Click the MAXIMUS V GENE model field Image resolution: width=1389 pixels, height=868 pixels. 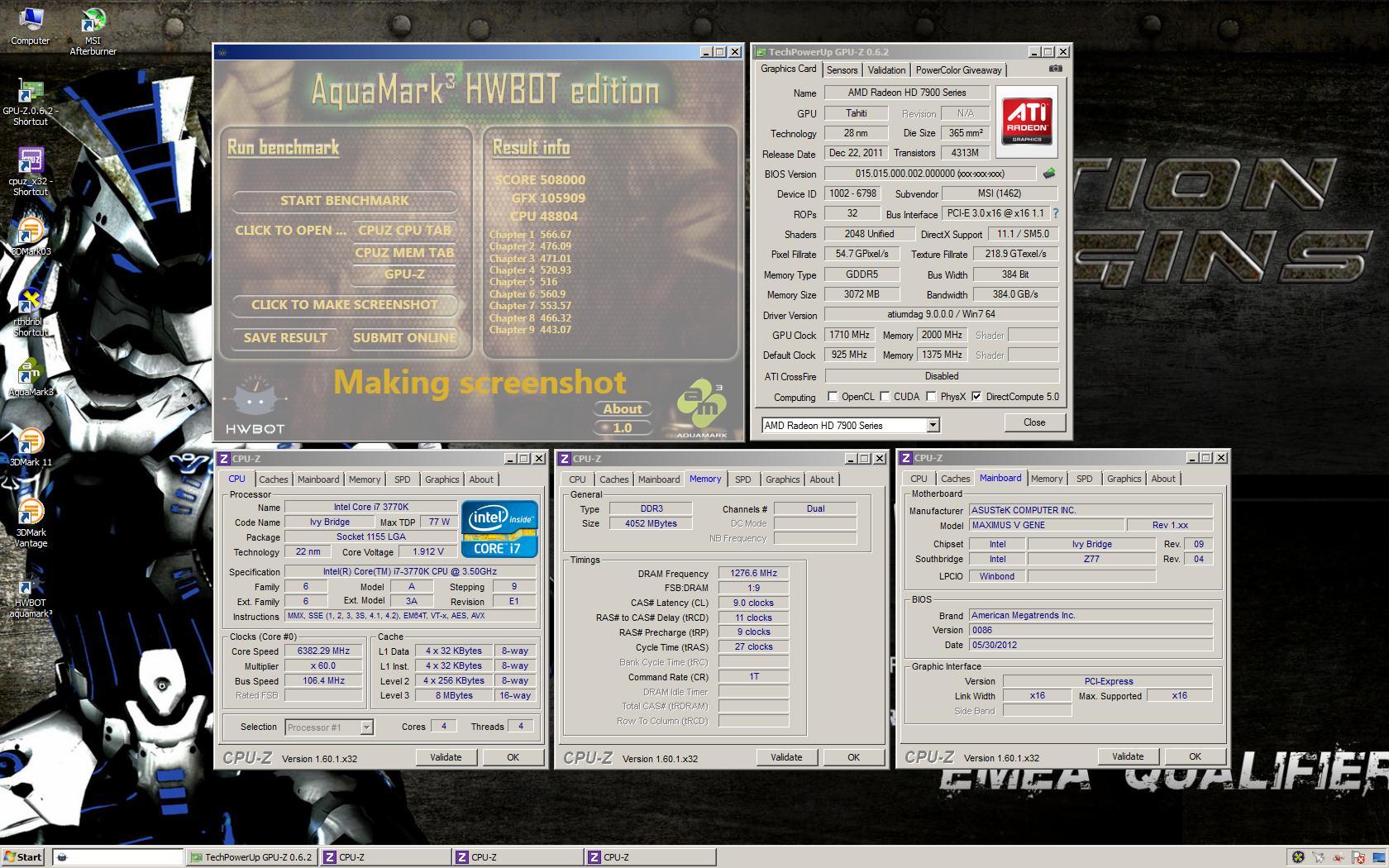tap(1046, 525)
